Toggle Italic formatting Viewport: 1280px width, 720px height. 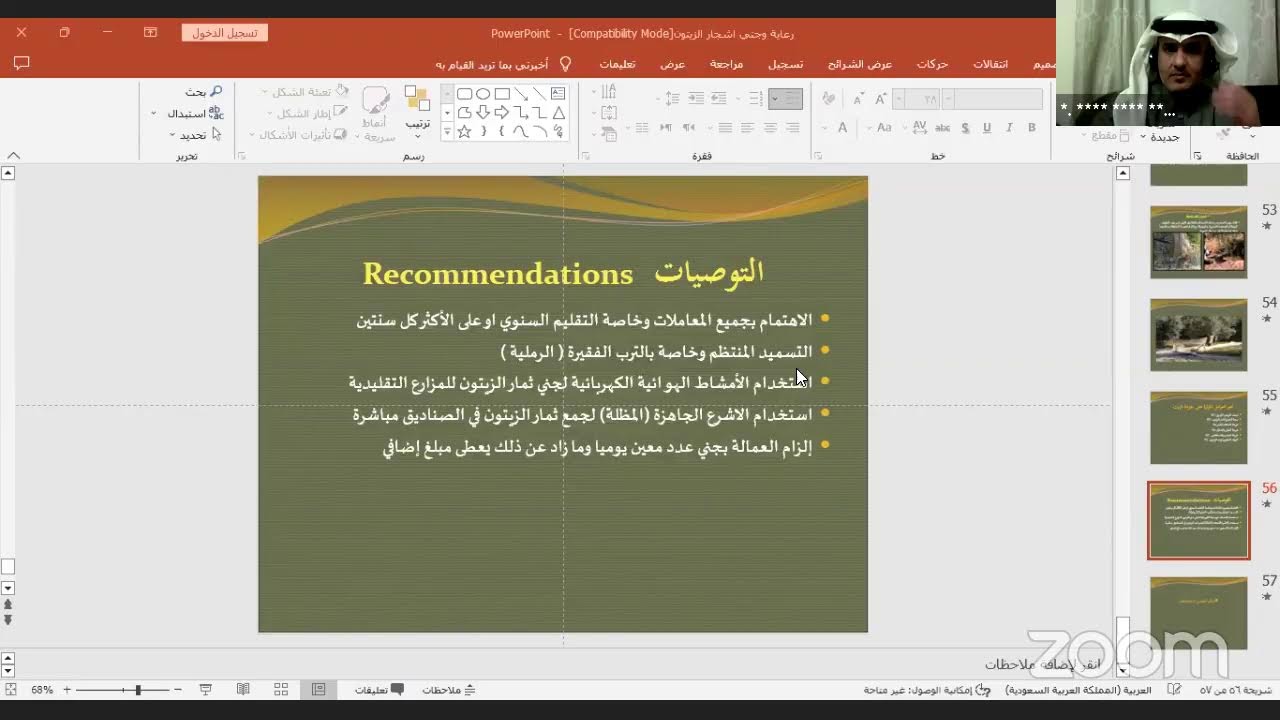pos(1009,128)
